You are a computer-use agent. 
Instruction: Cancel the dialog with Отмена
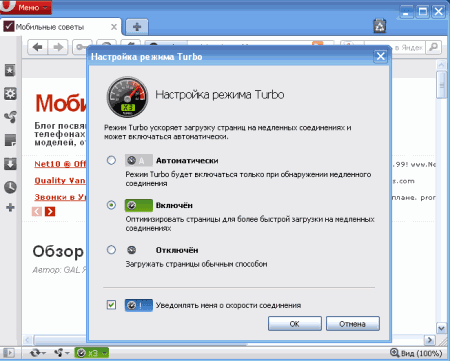pos(353,324)
